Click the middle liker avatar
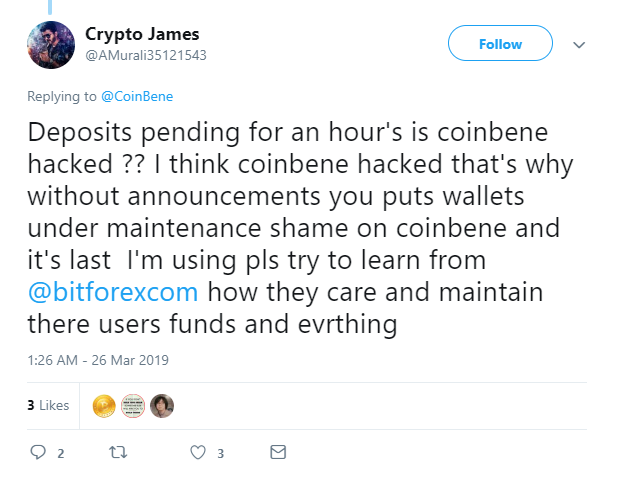Viewport: 622px width, 480px height. 133,406
